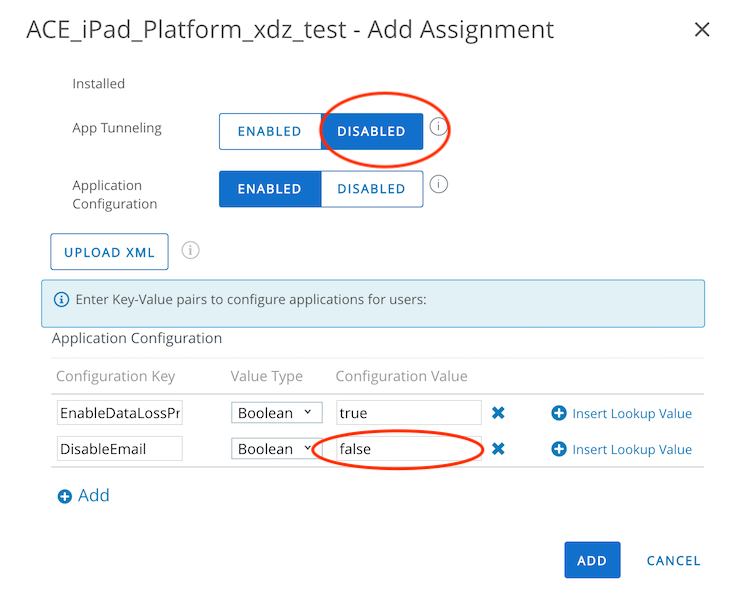Open Value Type dropdown for DisableEmail key
This screenshot has width=737, height=600.
(x=275, y=449)
